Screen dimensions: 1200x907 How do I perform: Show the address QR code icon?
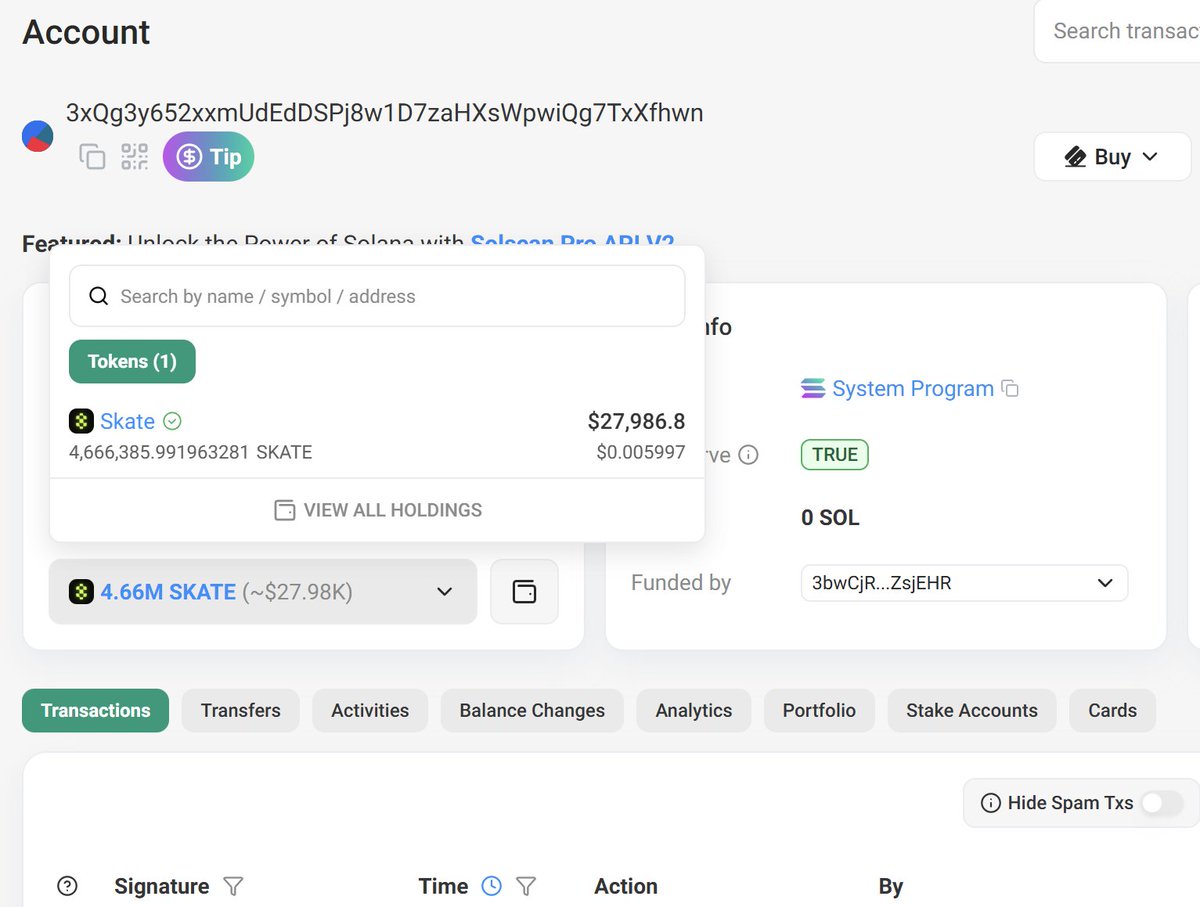pos(134,157)
